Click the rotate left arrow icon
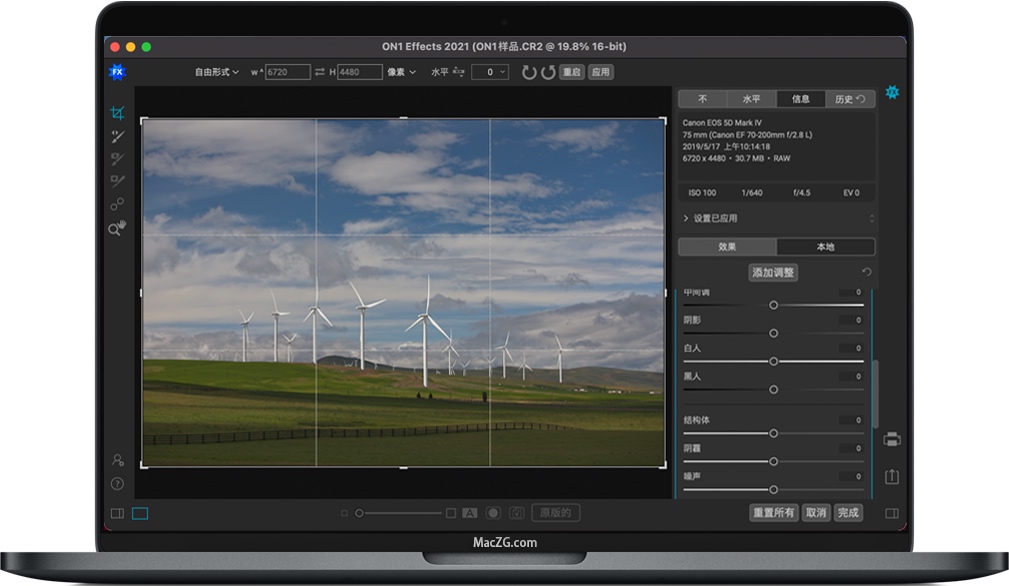The height and width of the screenshot is (586, 1009). tap(530, 71)
